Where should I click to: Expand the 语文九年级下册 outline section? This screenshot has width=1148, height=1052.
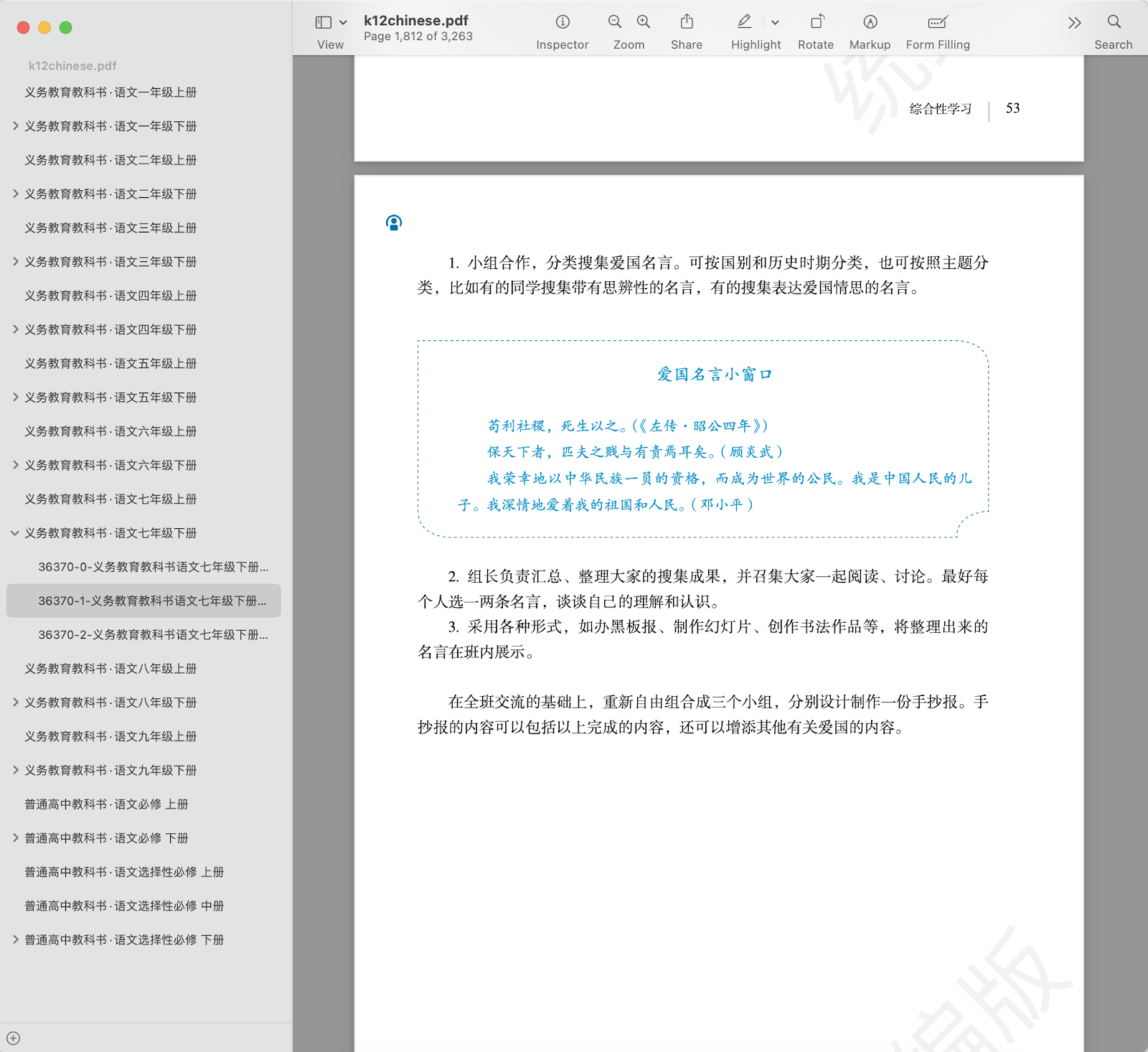tap(15, 770)
